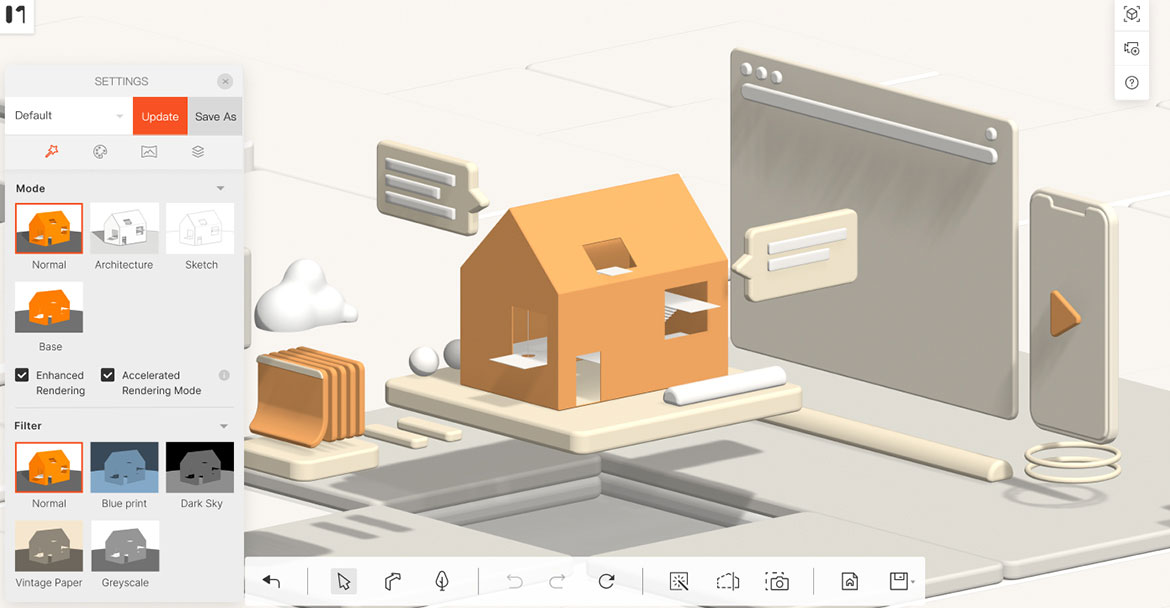Click the back arrow in bottom toolbar
This screenshot has width=1170, height=608.
(271, 582)
